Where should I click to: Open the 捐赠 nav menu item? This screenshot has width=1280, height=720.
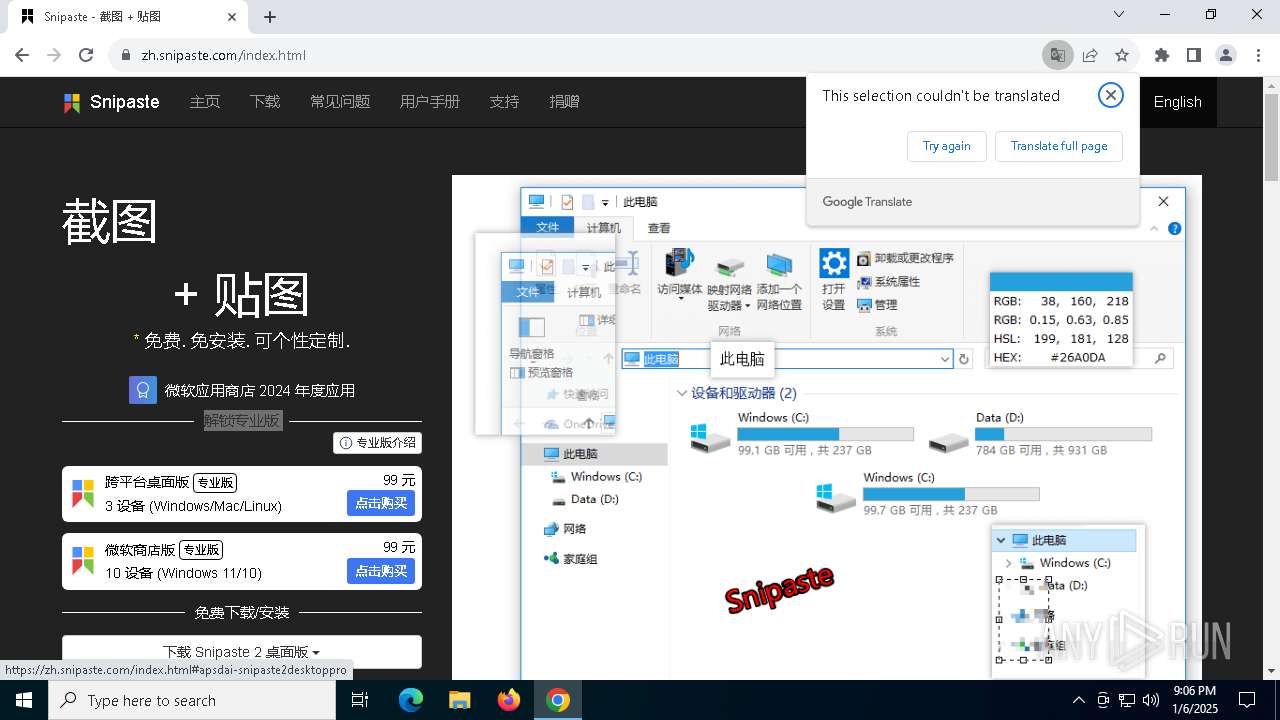point(565,102)
